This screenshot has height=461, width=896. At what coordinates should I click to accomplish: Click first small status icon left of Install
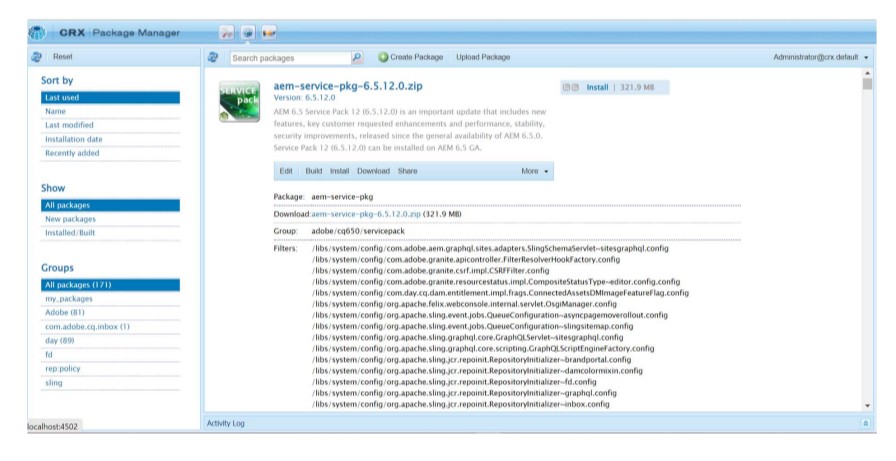pos(566,87)
